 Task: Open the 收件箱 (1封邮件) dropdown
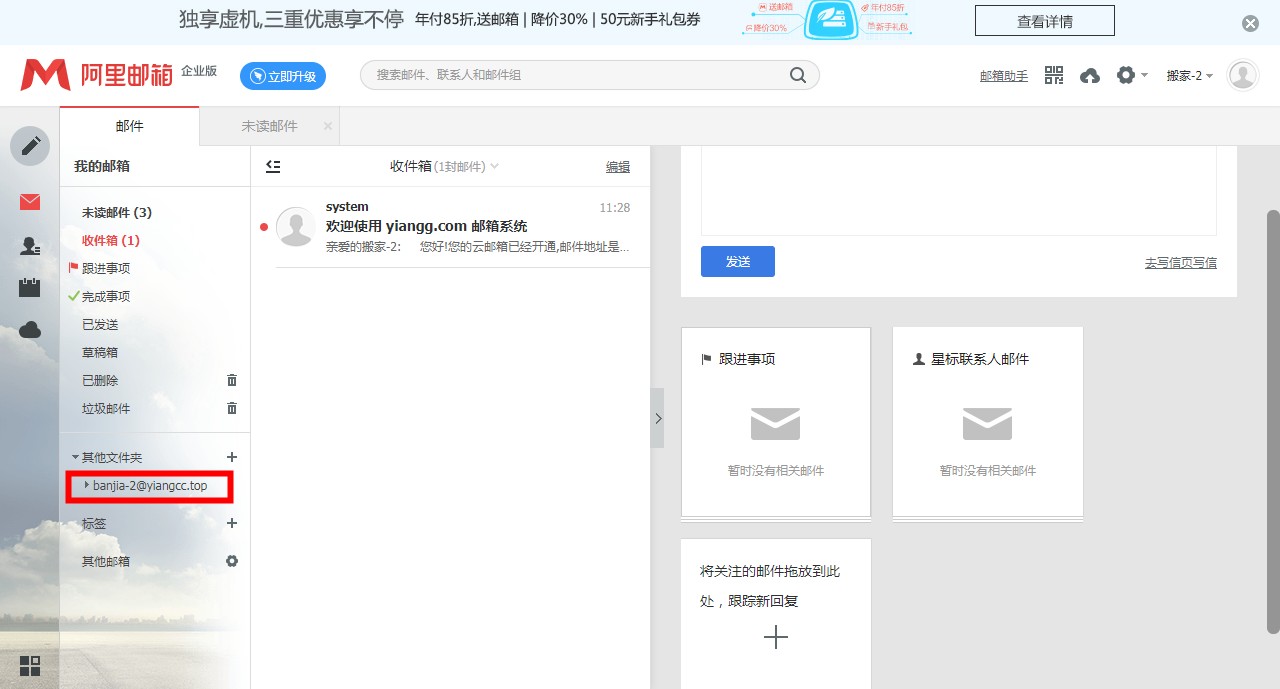tap(445, 167)
